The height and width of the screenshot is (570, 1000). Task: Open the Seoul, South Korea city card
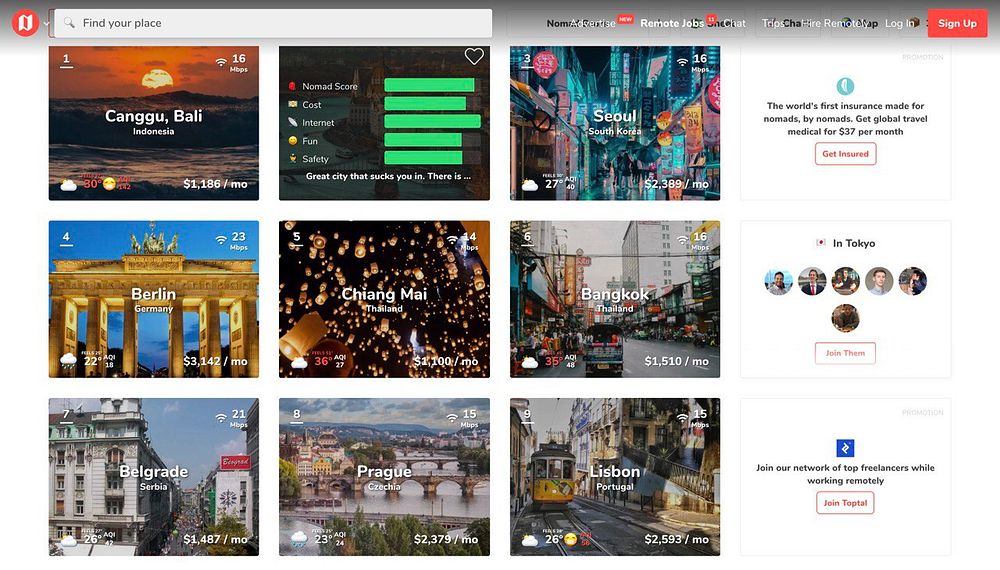(x=615, y=122)
